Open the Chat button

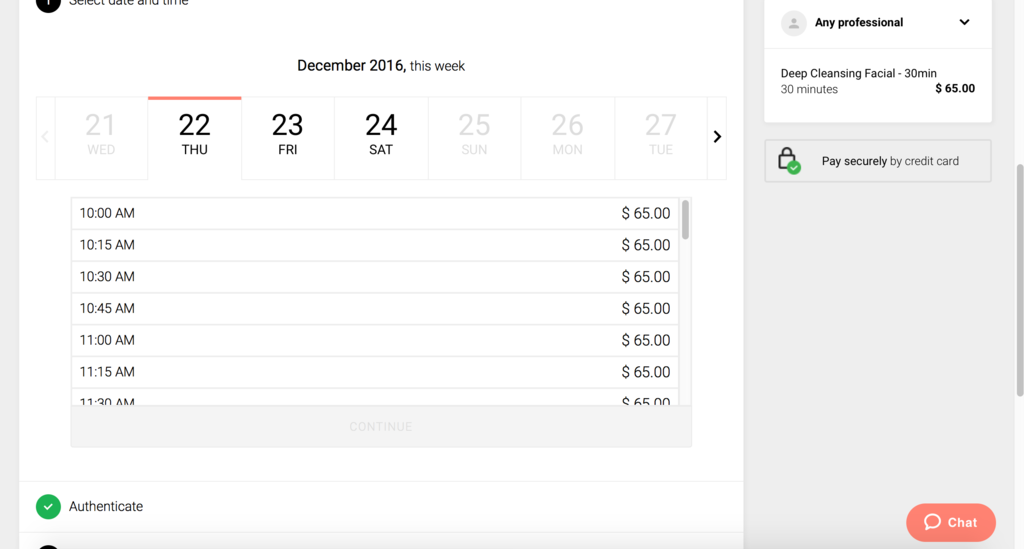click(951, 522)
